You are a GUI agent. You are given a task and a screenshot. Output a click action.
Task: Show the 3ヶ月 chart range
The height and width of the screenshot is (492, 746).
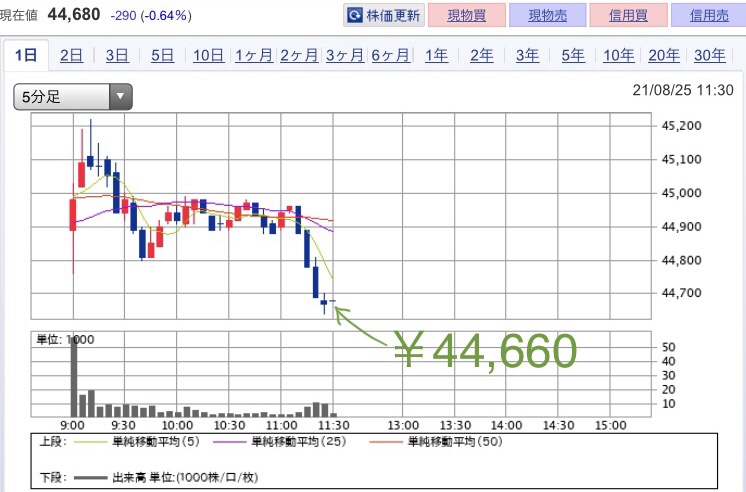click(x=345, y=56)
